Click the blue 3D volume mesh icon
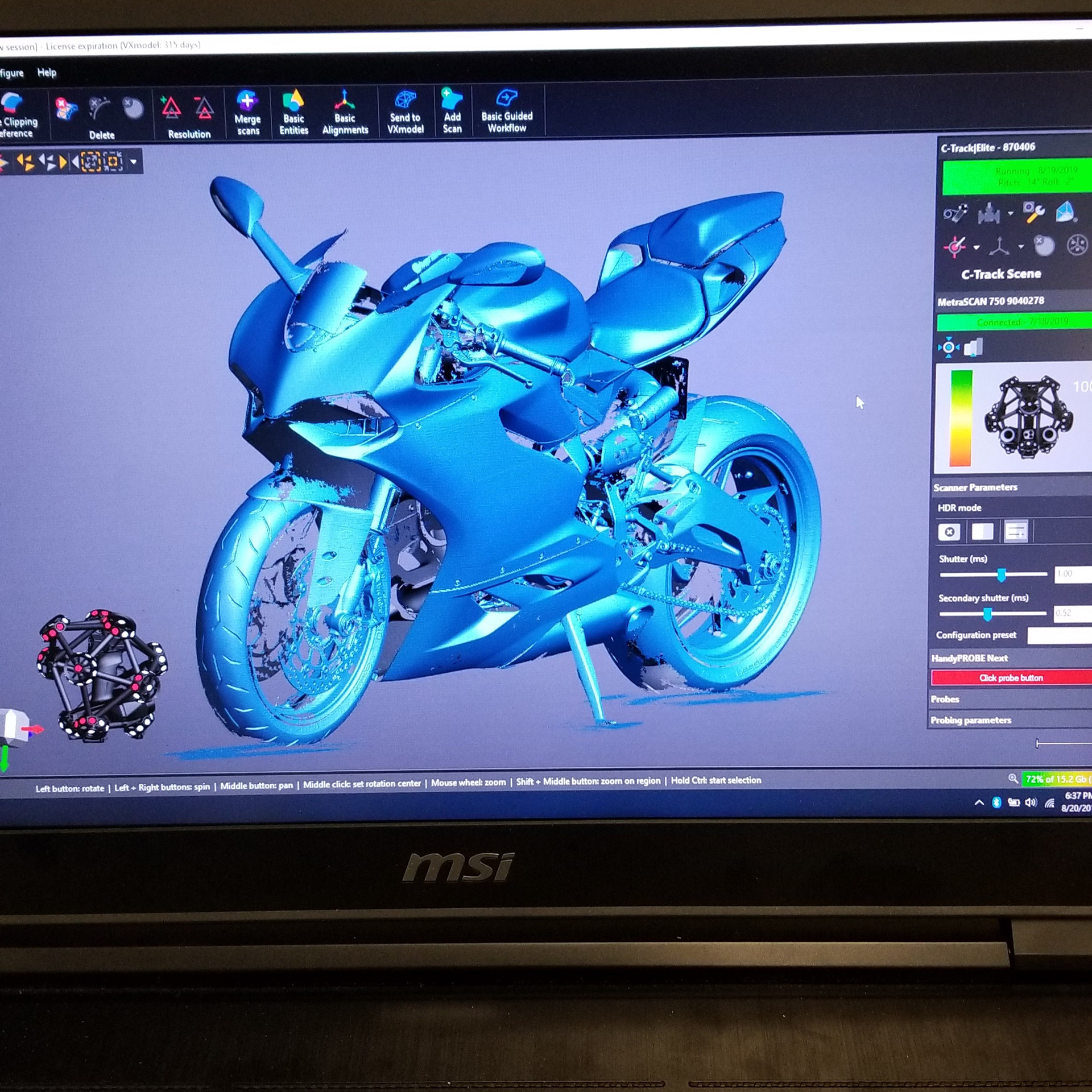1092x1092 pixels. [x=1066, y=212]
